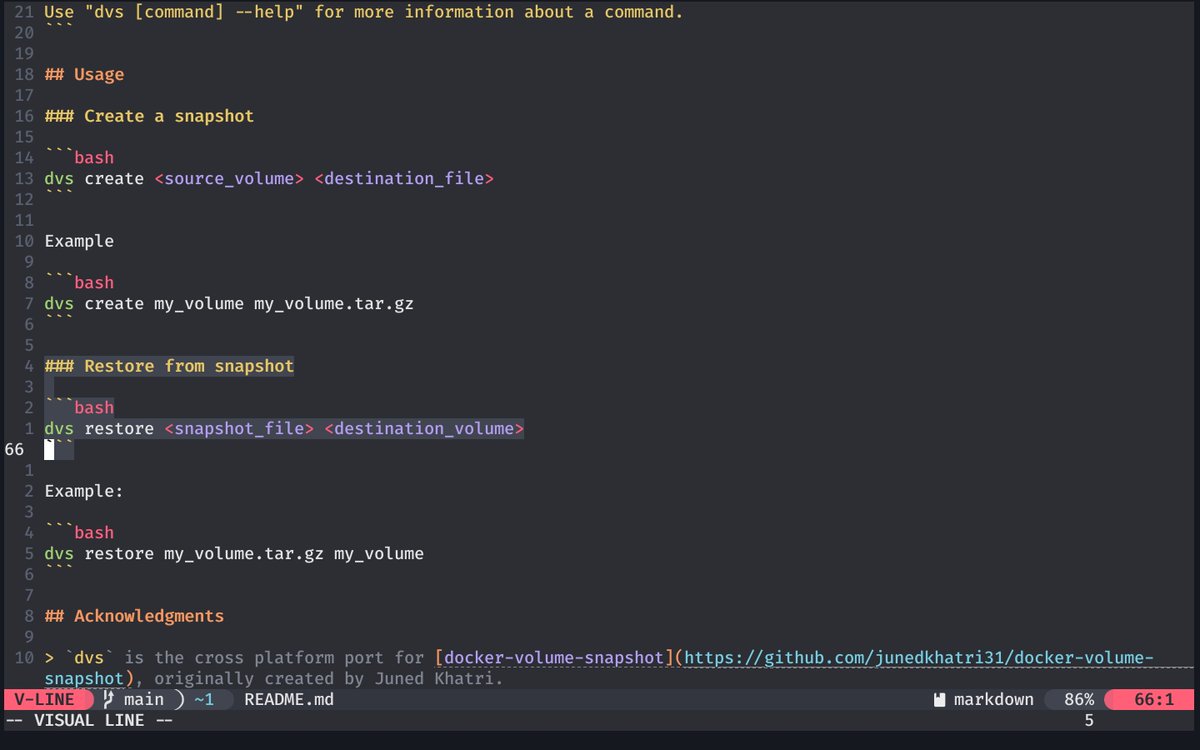This screenshot has width=1200, height=750.
Task: Open the docker-volume-snapshot GitHub URL
Action: [x=919, y=657]
